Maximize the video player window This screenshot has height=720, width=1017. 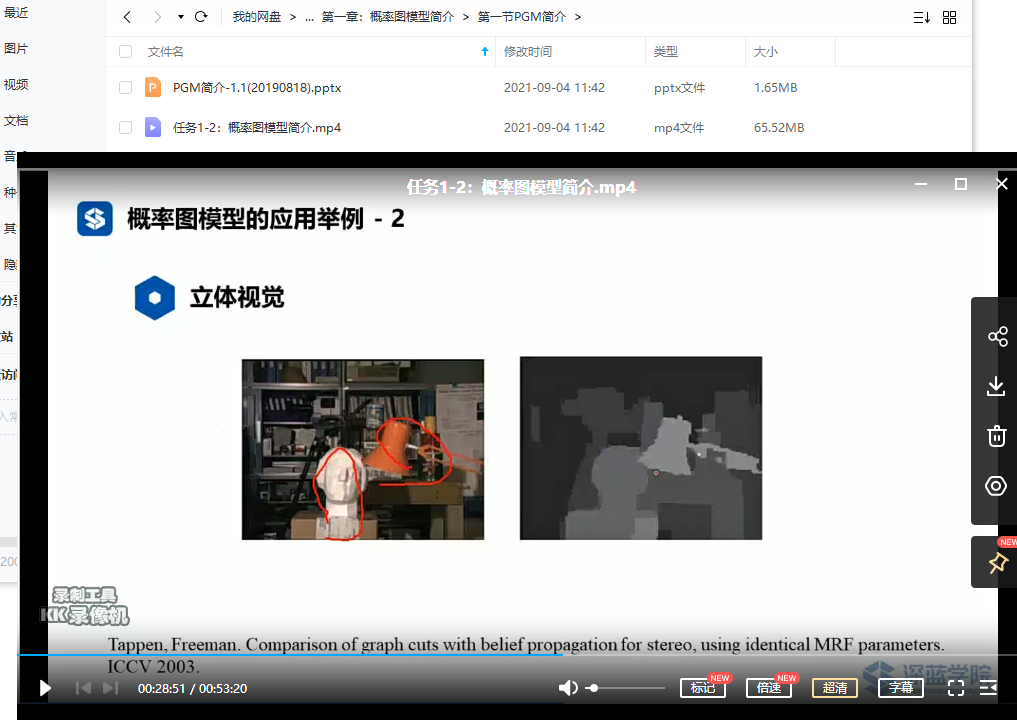[x=961, y=184]
